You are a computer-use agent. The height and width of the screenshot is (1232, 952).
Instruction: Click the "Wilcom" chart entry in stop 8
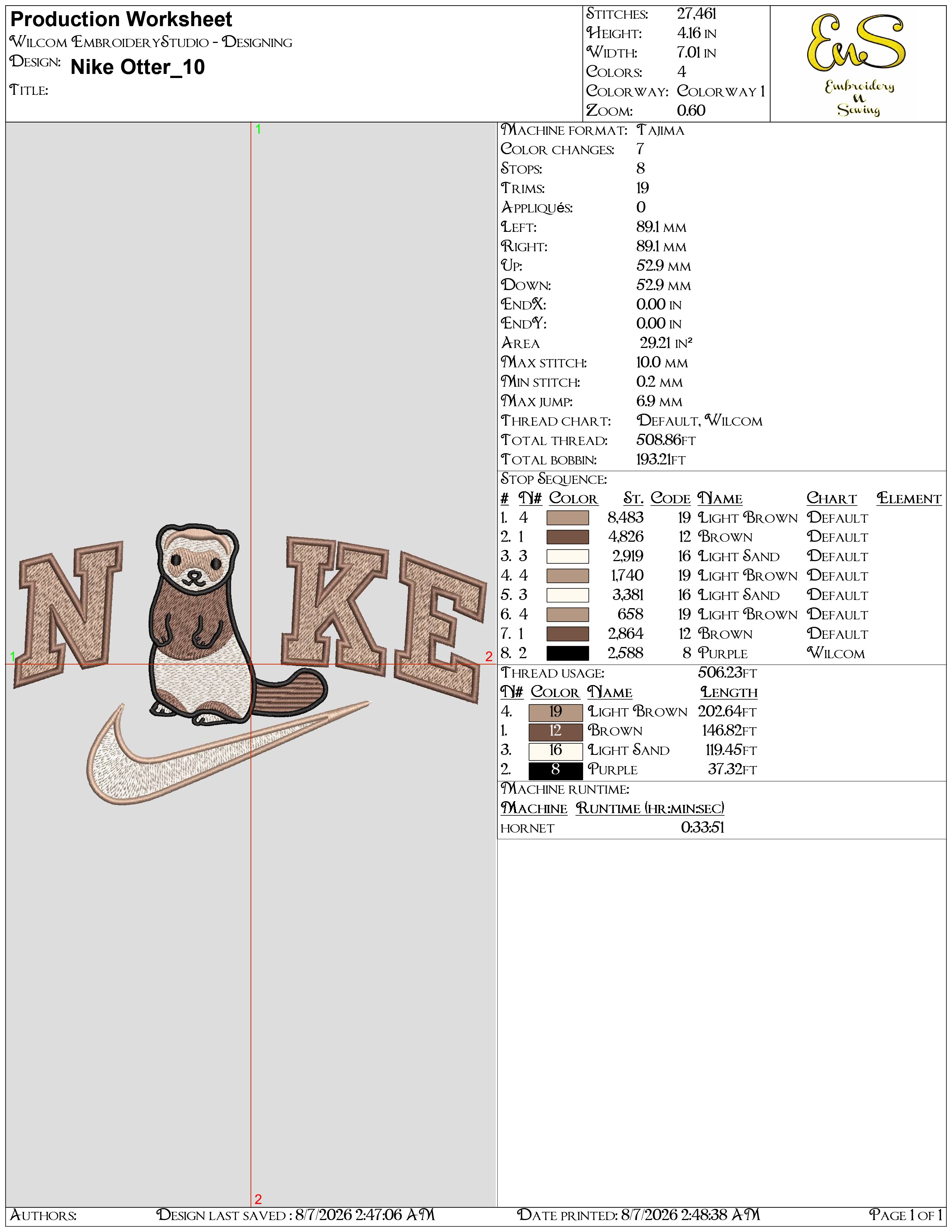point(835,653)
